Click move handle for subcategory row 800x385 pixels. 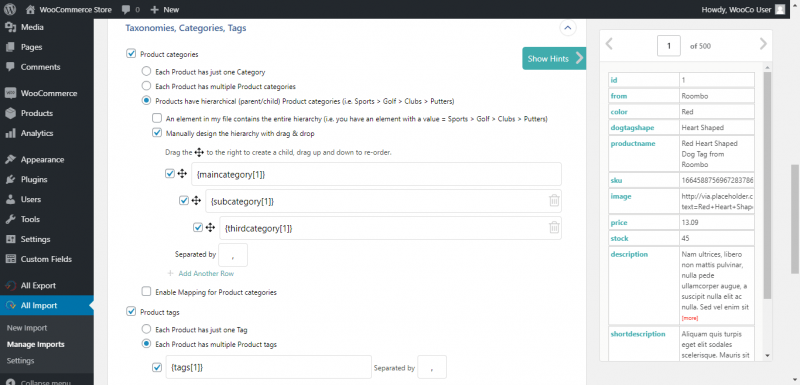[x=196, y=201]
